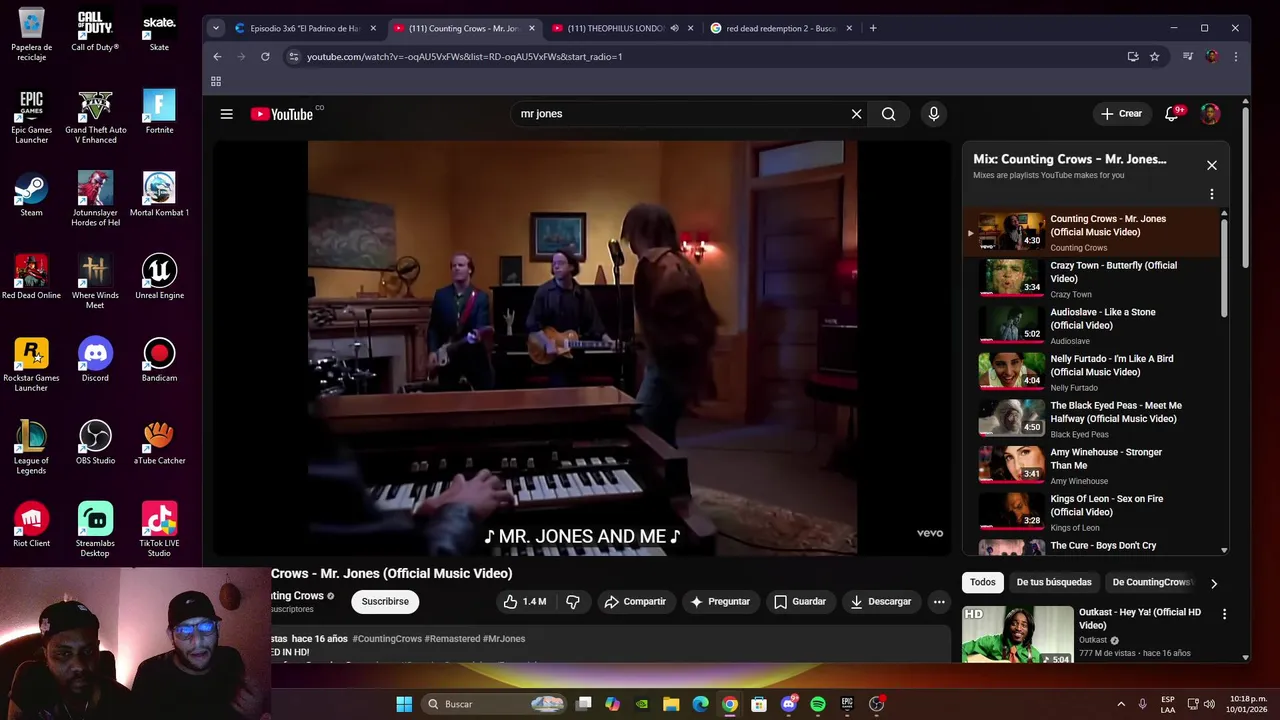Viewport: 1280px width, 720px height.
Task: Switch to the 'Episodio 3x6 El Padrino' tab
Action: [306, 28]
